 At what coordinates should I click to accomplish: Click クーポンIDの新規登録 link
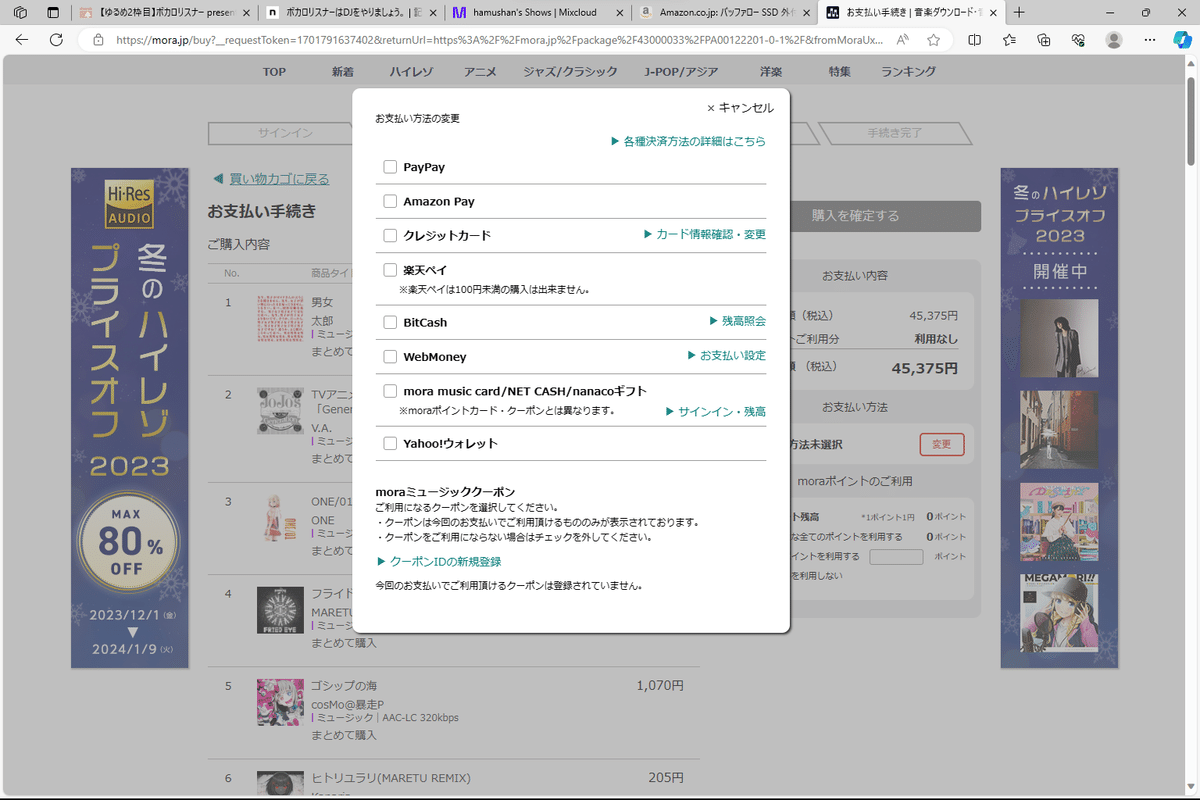(439, 563)
